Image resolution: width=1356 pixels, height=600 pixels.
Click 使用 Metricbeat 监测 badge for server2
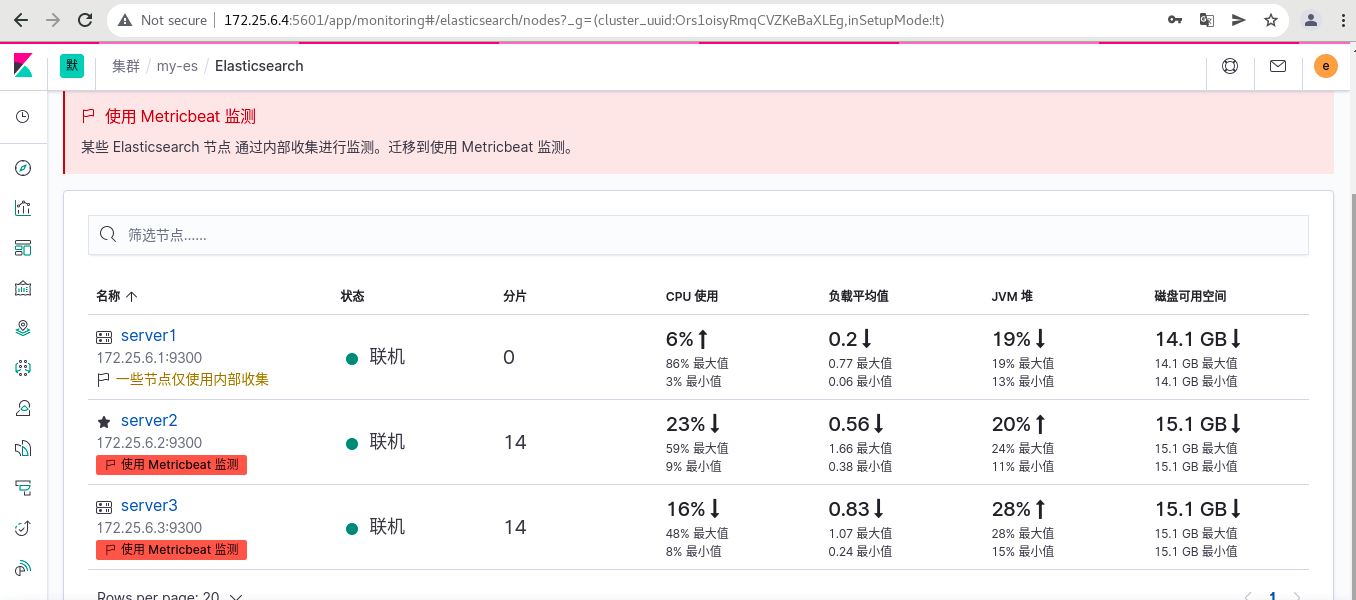[171, 465]
